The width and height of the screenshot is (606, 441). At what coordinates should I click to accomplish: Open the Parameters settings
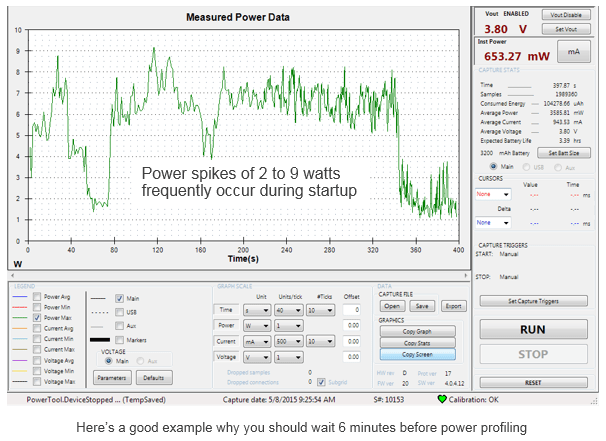point(112,378)
